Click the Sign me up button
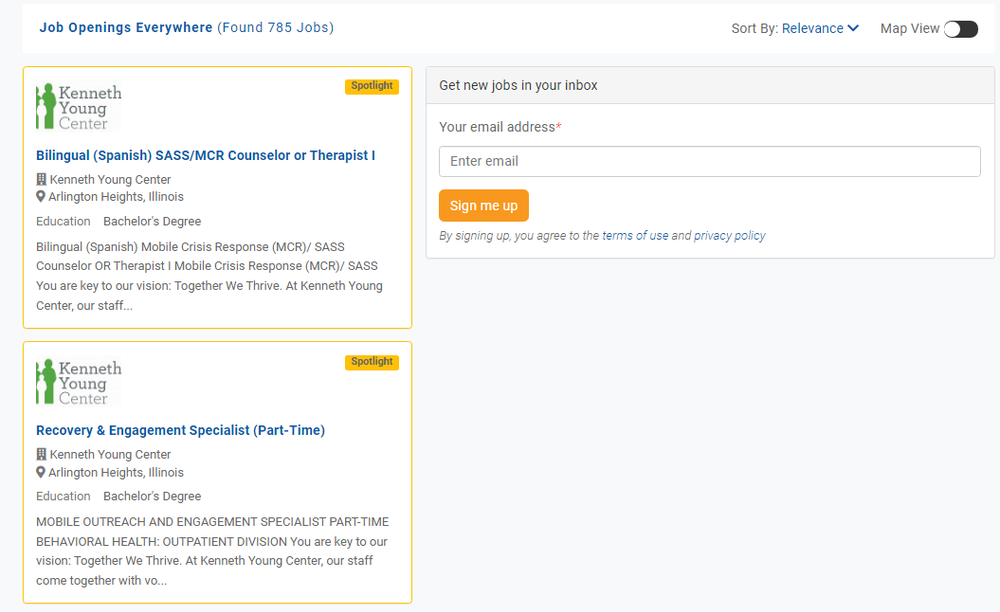The height and width of the screenshot is (612, 1000). 483,205
